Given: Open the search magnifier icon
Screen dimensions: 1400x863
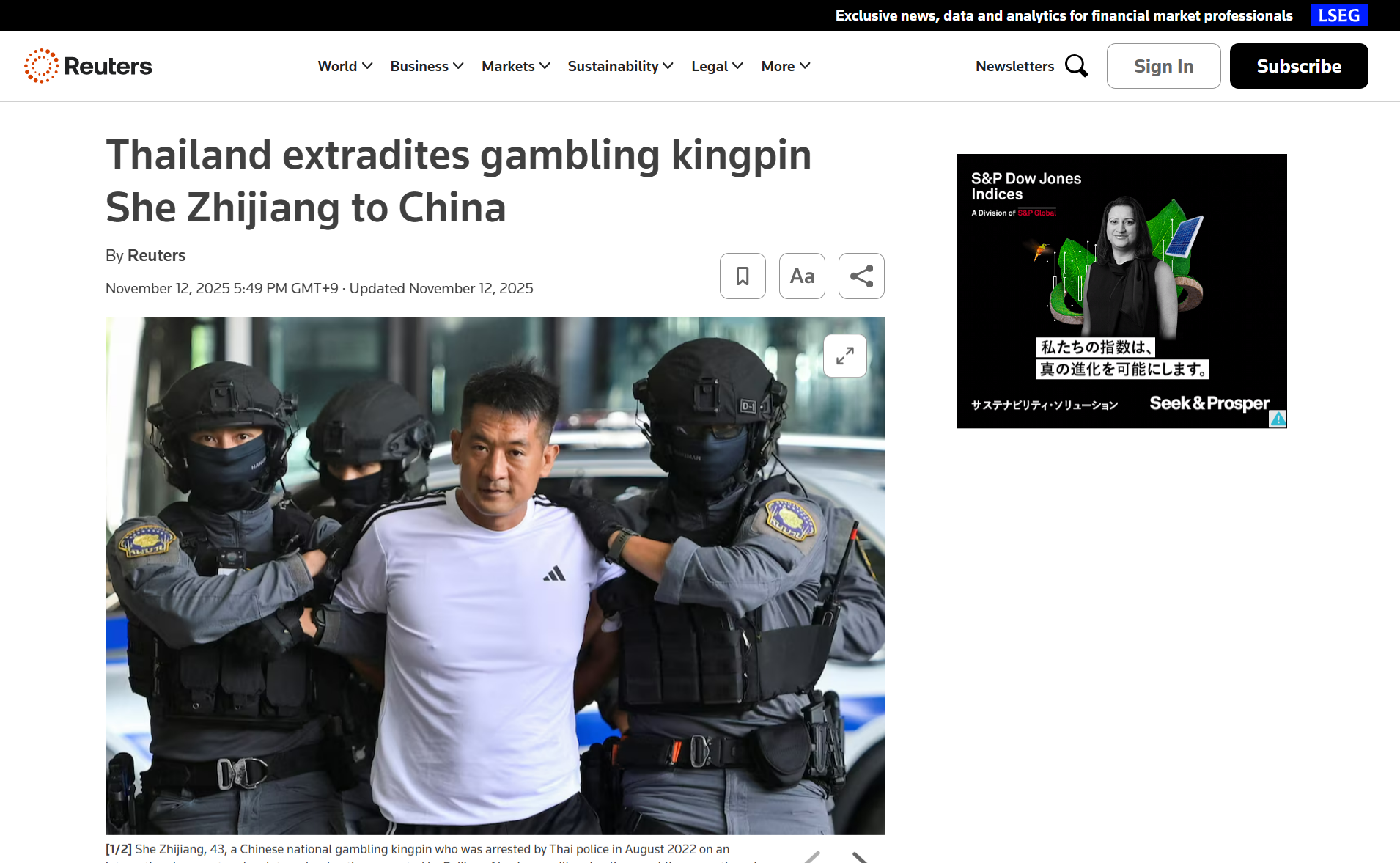Looking at the screenshot, I should 1076,66.
